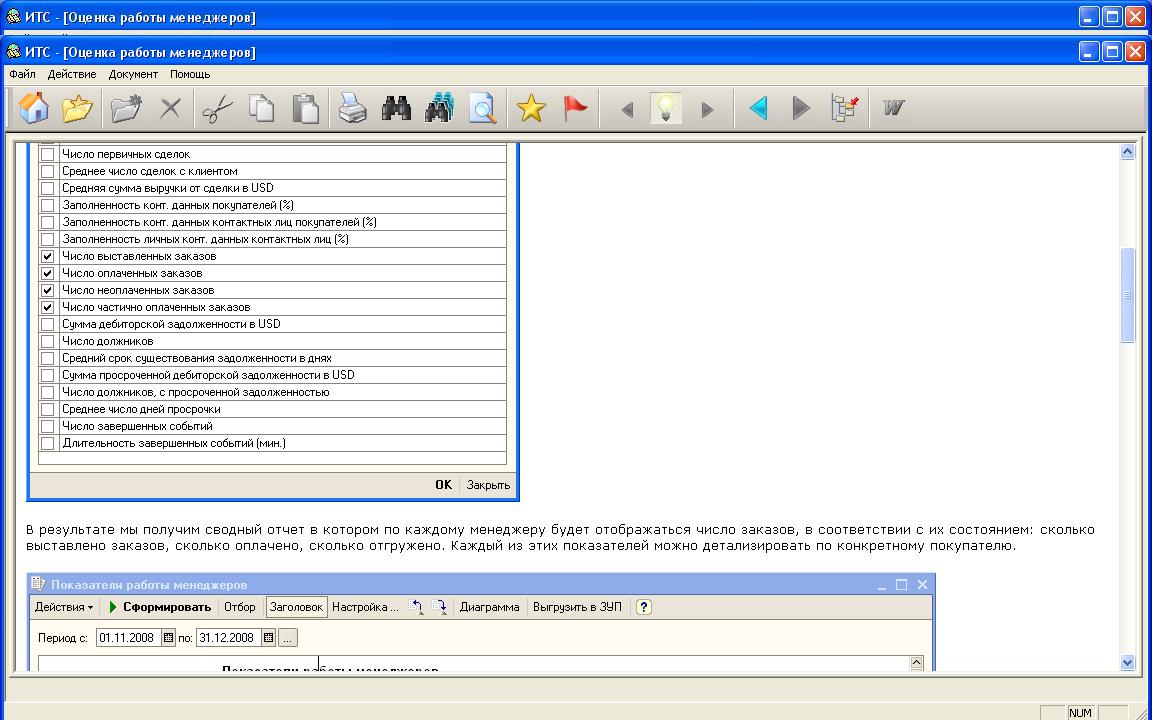Click the printer icon
This screenshot has height=720, width=1152.
(x=352, y=108)
